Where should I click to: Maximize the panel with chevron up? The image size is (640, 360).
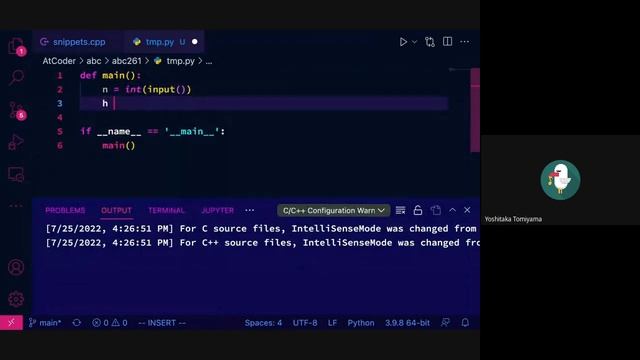[452, 210]
